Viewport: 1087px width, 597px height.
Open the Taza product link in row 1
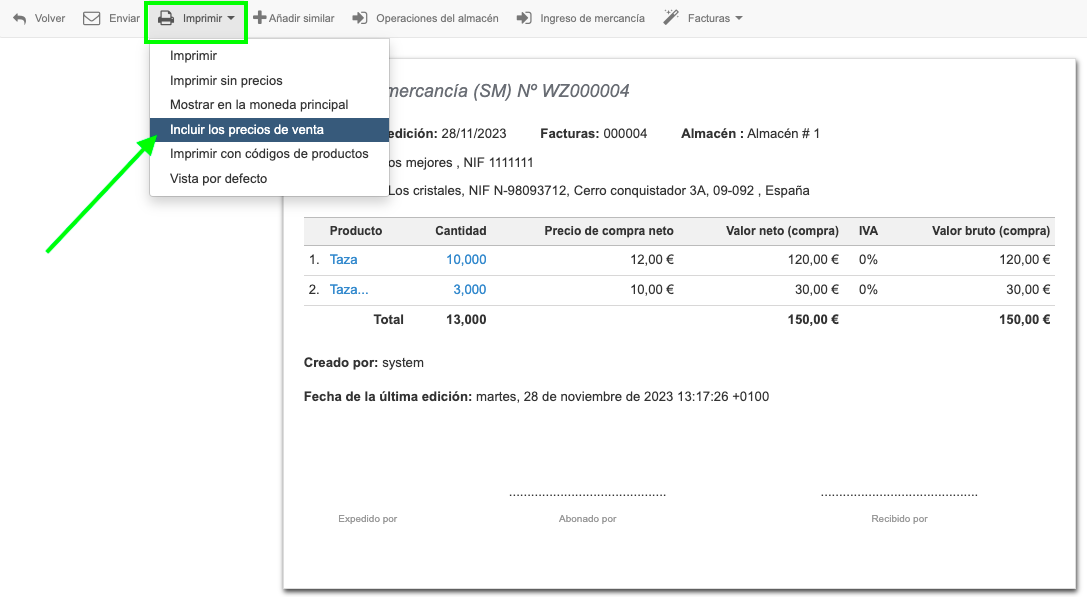tap(343, 260)
